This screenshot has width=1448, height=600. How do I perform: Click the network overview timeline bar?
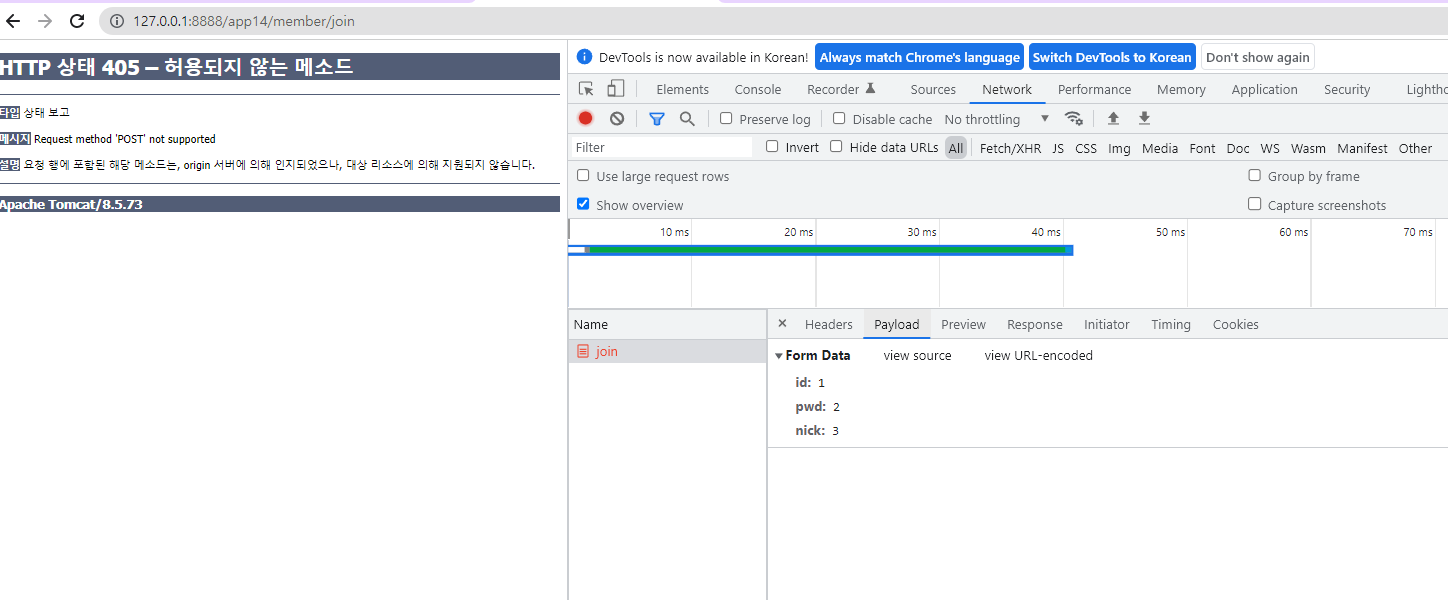(x=821, y=250)
